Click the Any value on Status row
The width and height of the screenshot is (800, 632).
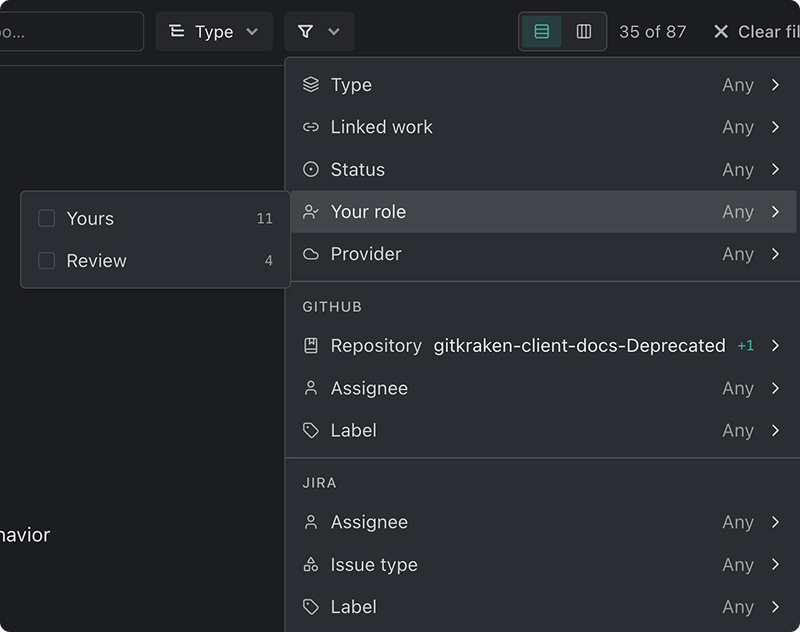pyautogui.click(x=738, y=170)
